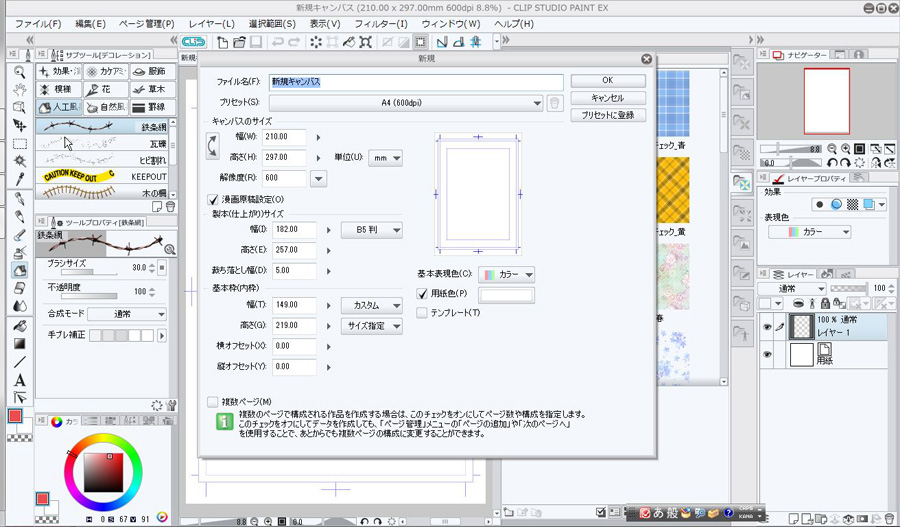900x527 pixels.
Task: Click the new file toolbar icon
Action: pyautogui.click(x=224, y=42)
